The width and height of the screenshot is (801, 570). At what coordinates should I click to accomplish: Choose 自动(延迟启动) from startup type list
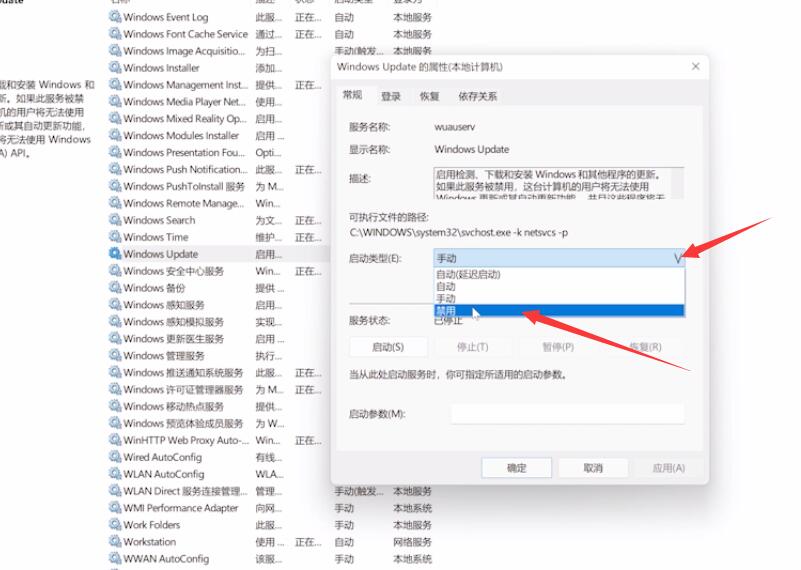point(559,274)
